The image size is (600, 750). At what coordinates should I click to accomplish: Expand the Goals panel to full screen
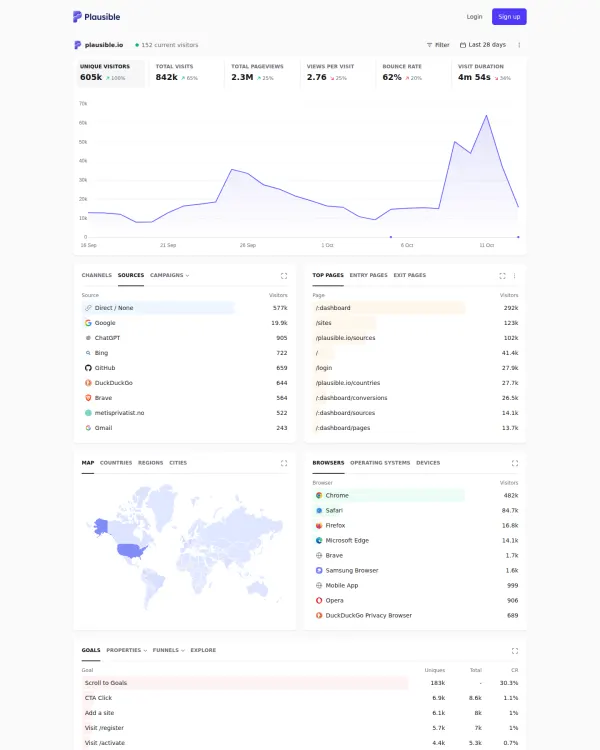pos(515,651)
